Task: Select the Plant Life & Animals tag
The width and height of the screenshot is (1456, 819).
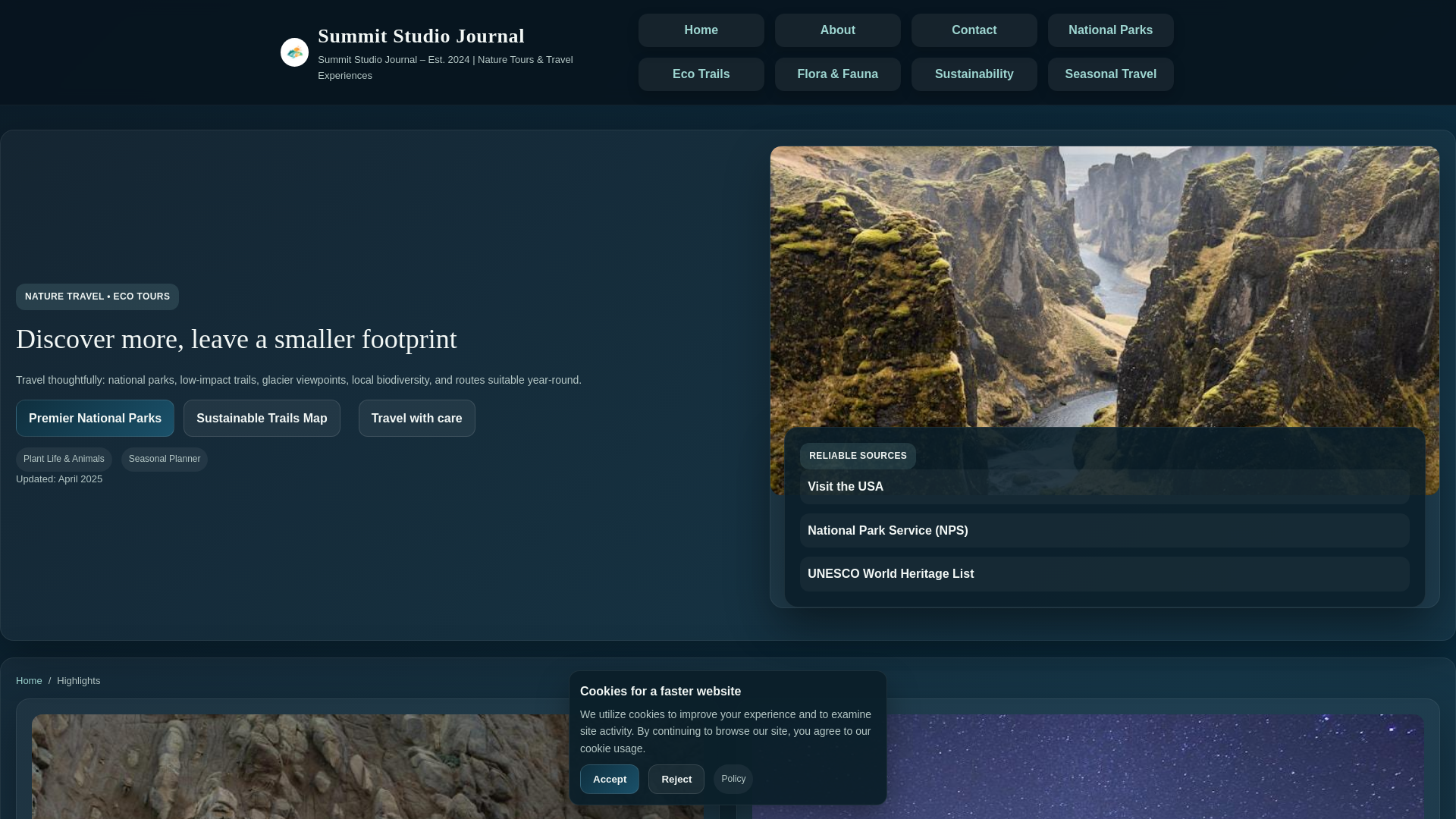Action: point(64,459)
